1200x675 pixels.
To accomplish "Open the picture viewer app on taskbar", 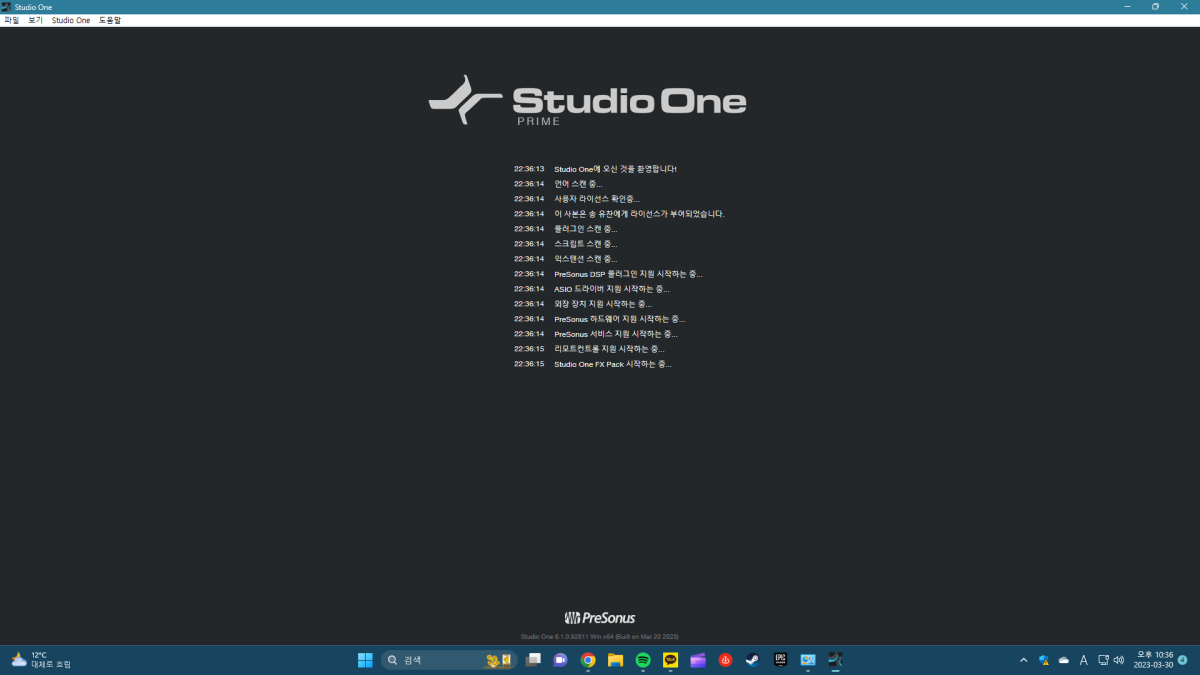I will coord(808,660).
